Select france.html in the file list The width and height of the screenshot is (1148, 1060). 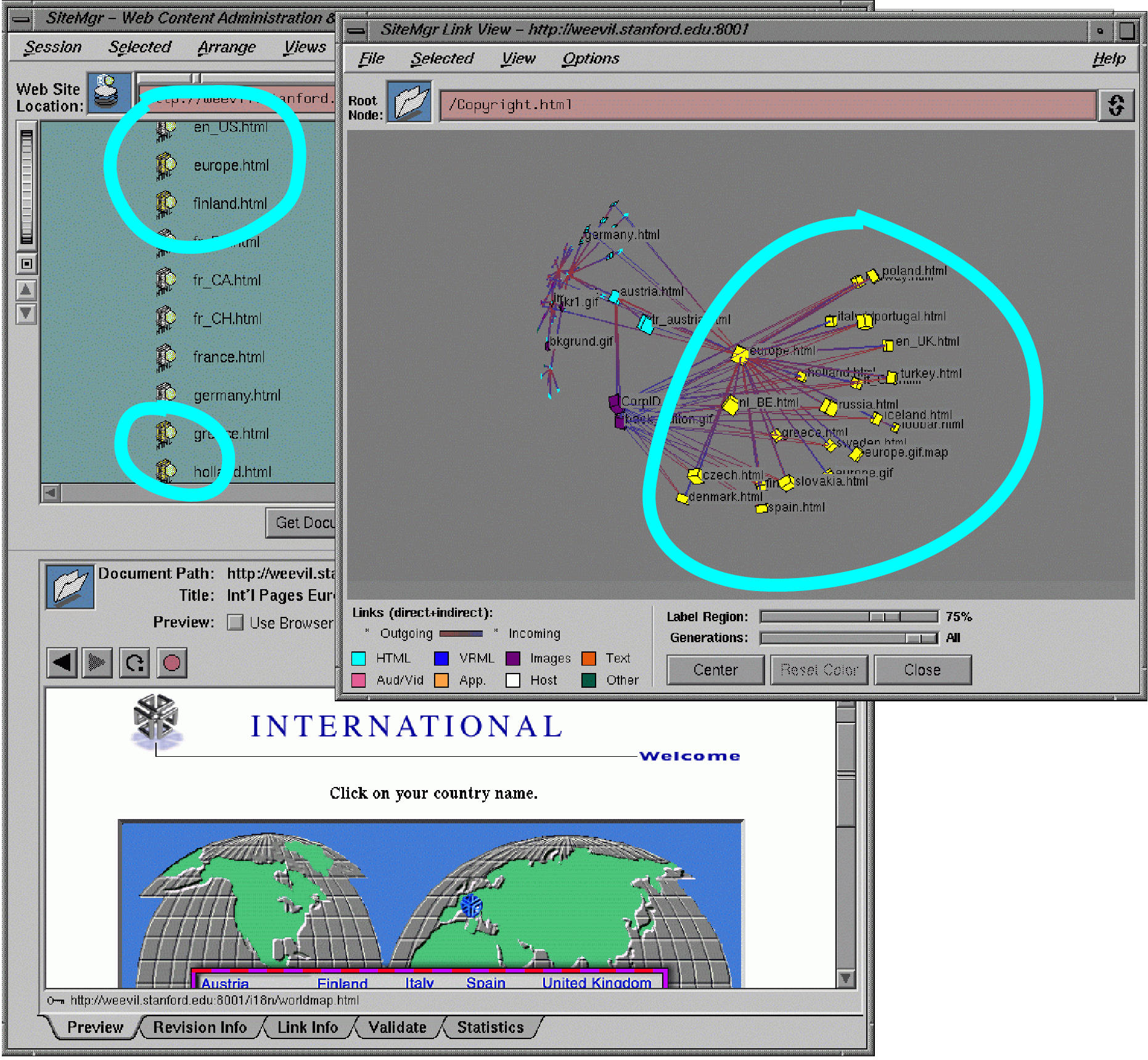pyautogui.click(x=228, y=357)
